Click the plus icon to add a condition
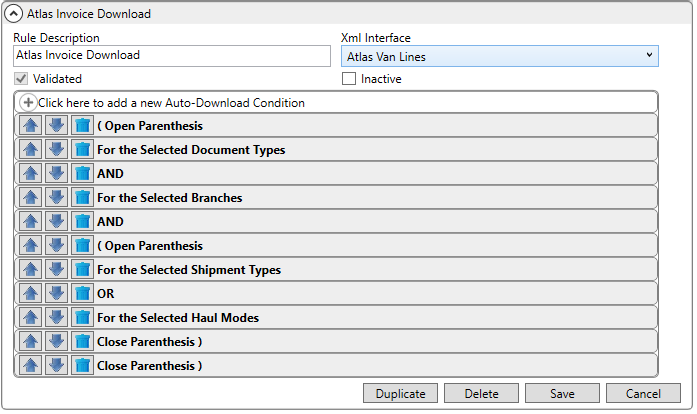Image resolution: width=697 pixels, height=414 pixels. coord(28,102)
